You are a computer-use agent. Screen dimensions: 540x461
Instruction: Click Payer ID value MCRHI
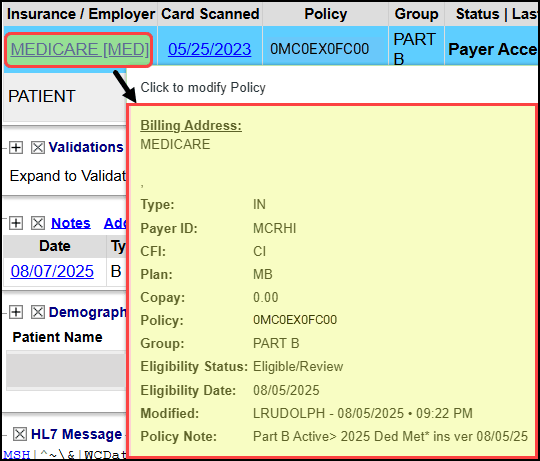click(x=274, y=228)
